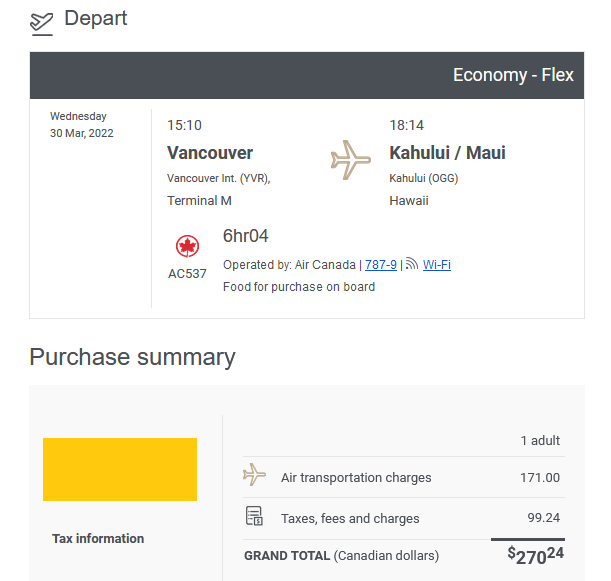Click the Wi-Fi signal icon
This screenshot has width=611, height=581.
[411, 265]
